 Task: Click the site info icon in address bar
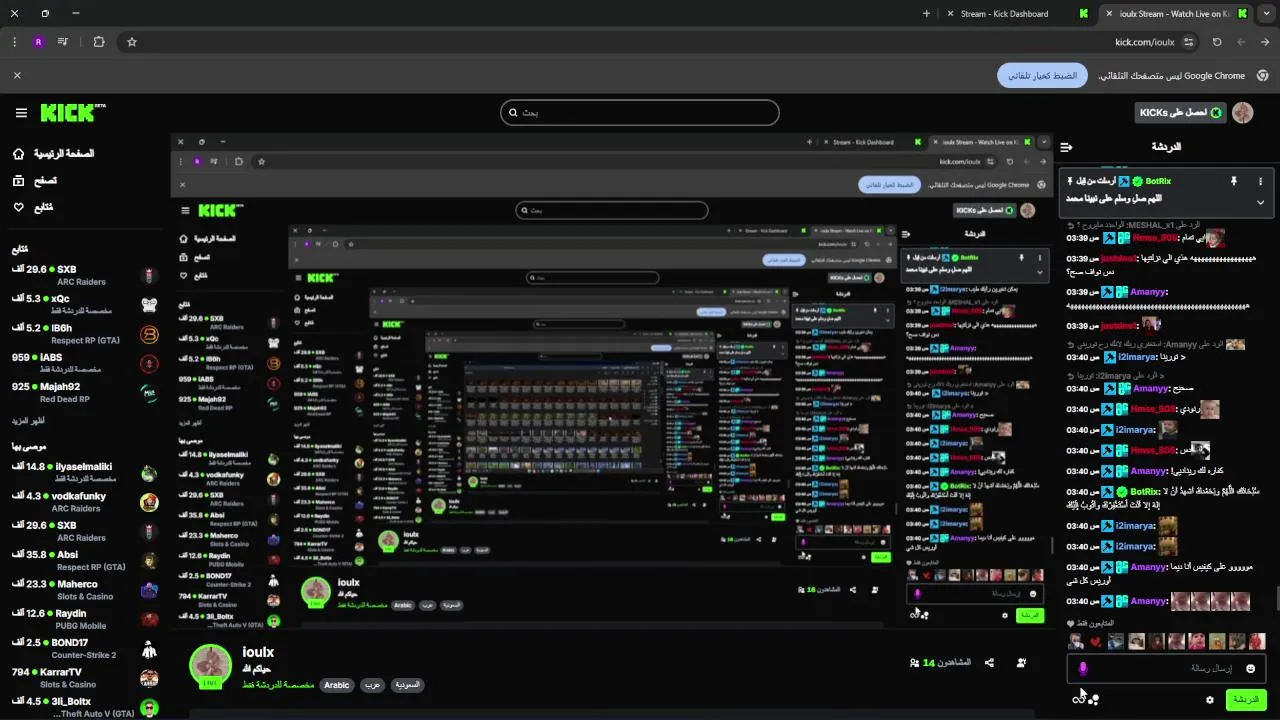(x=1188, y=42)
